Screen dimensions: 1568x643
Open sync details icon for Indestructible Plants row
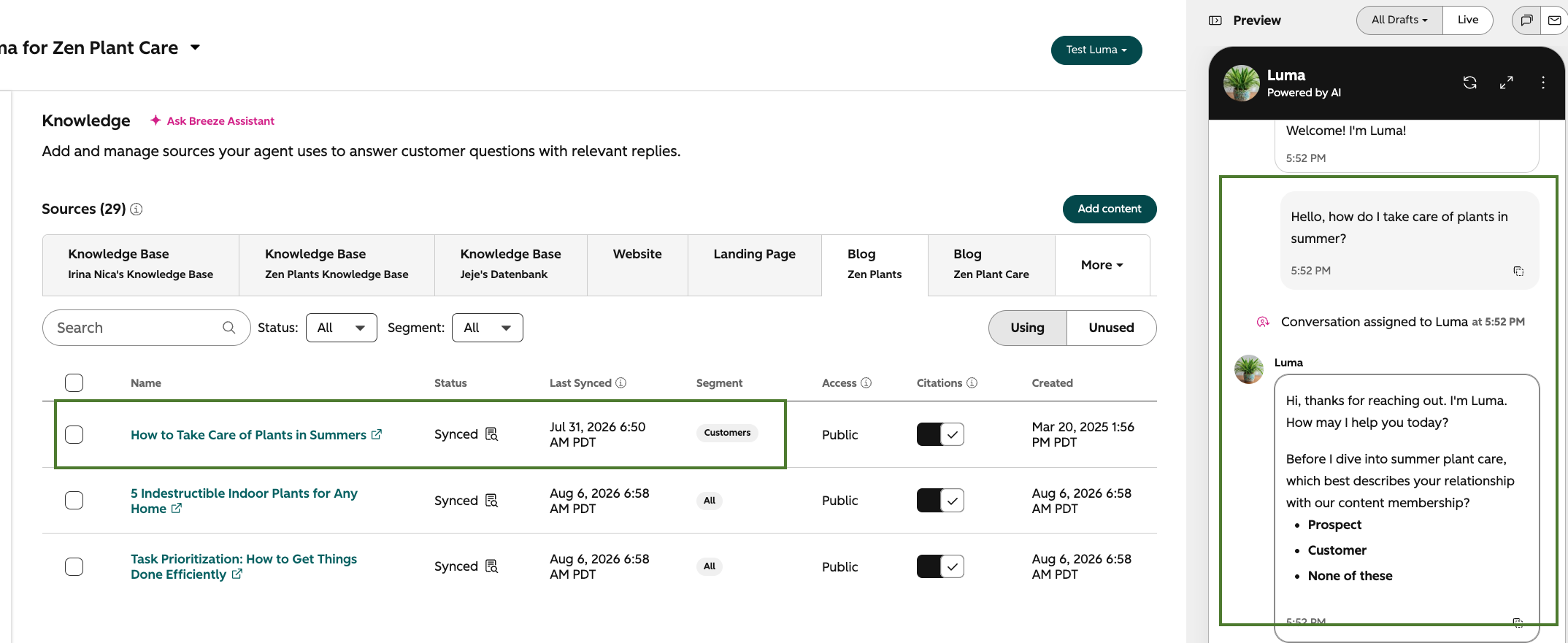[492, 501]
